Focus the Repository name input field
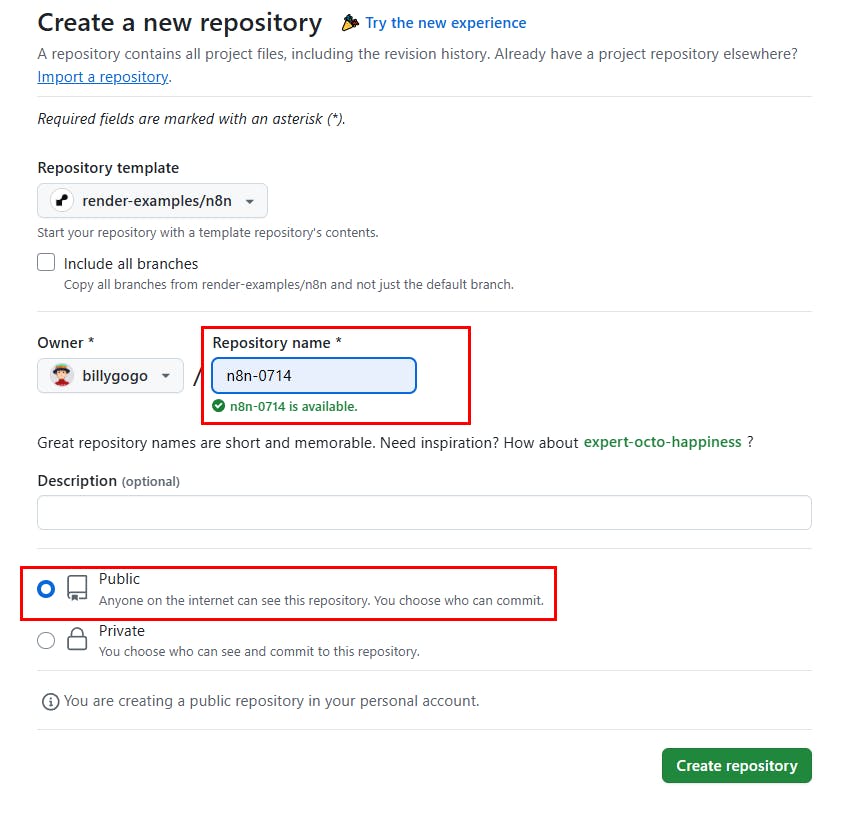 coord(314,375)
